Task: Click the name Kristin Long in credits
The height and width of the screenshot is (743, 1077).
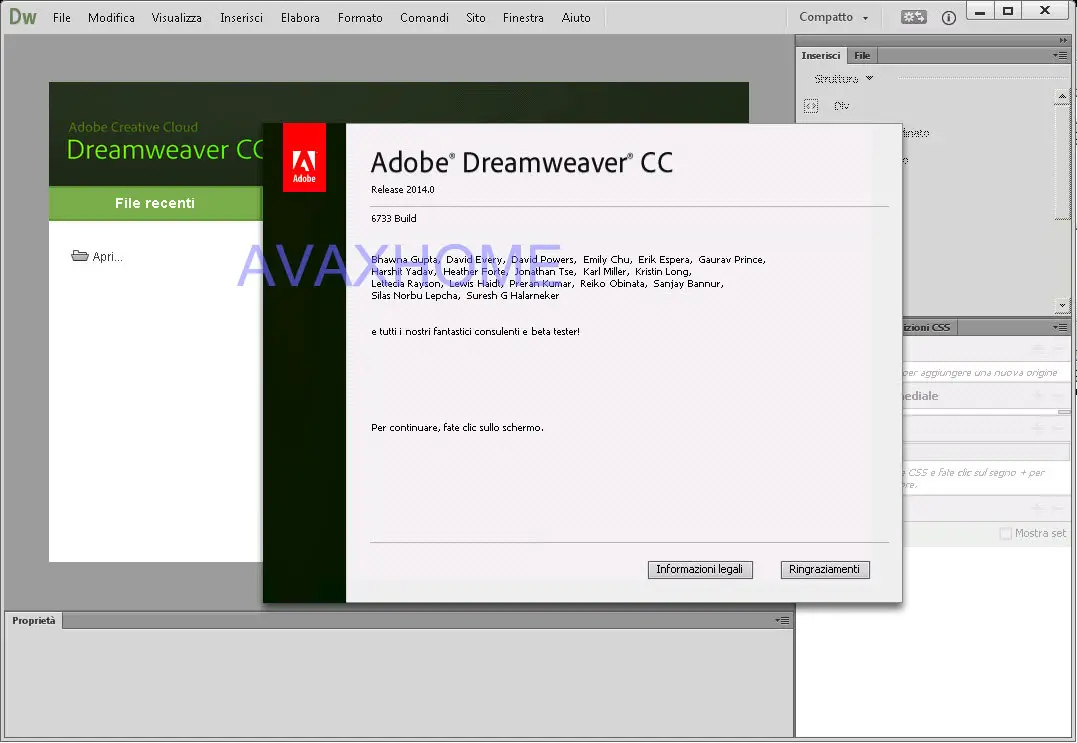Action: click(662, 272)
